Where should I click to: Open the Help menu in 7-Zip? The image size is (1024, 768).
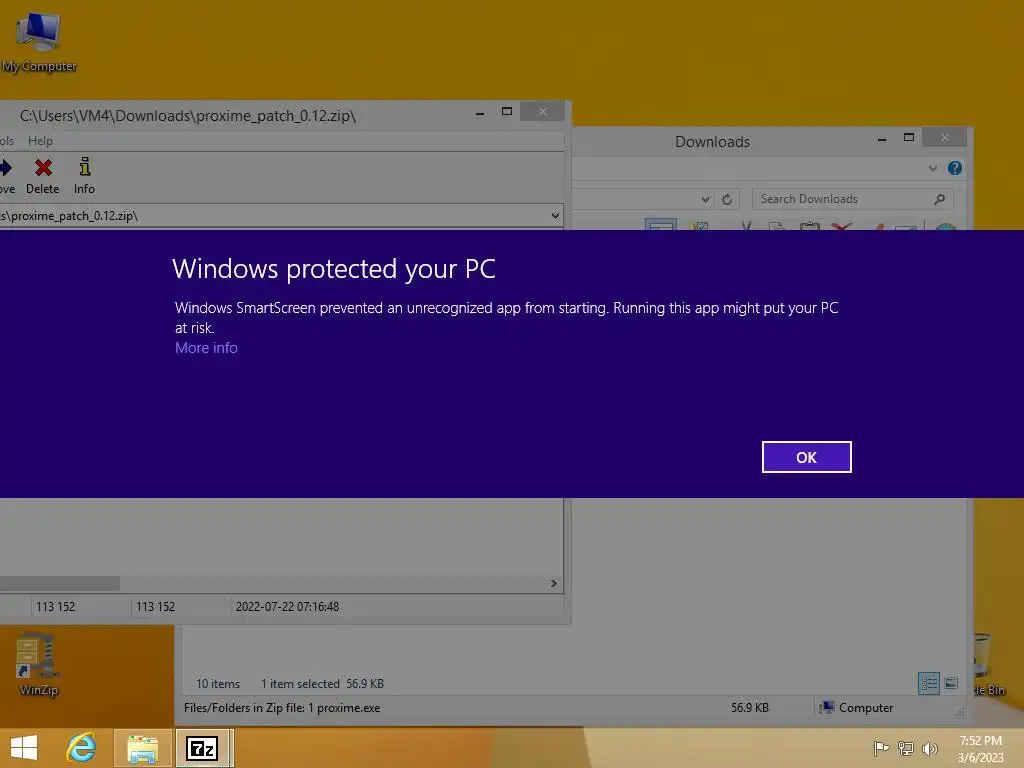point(40,141)
